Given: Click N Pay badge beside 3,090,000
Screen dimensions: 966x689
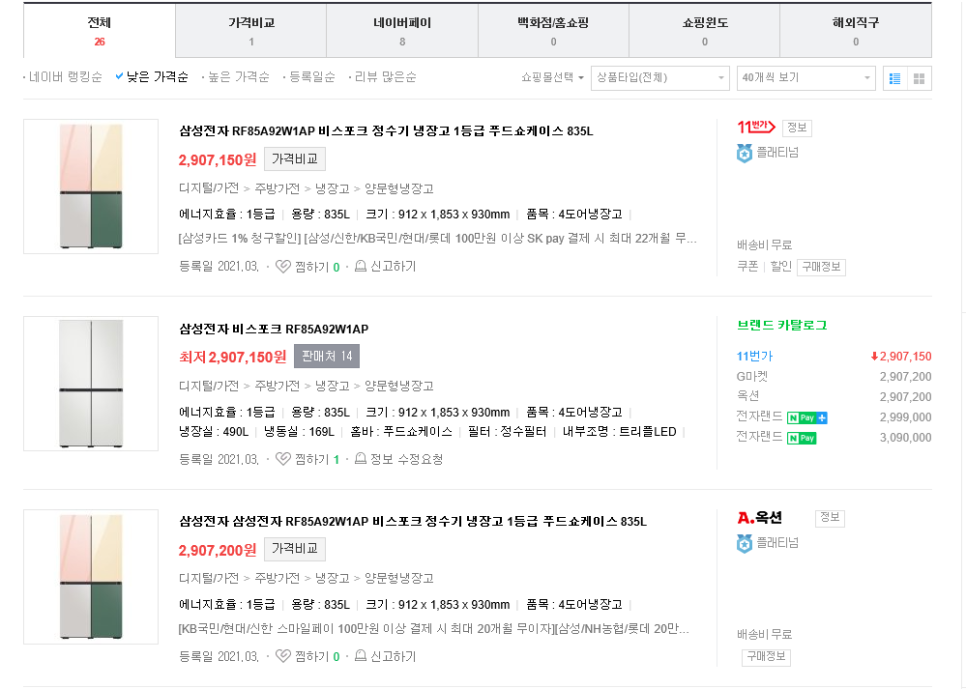Looking at the screenshot, I should [x=802, y=438].
